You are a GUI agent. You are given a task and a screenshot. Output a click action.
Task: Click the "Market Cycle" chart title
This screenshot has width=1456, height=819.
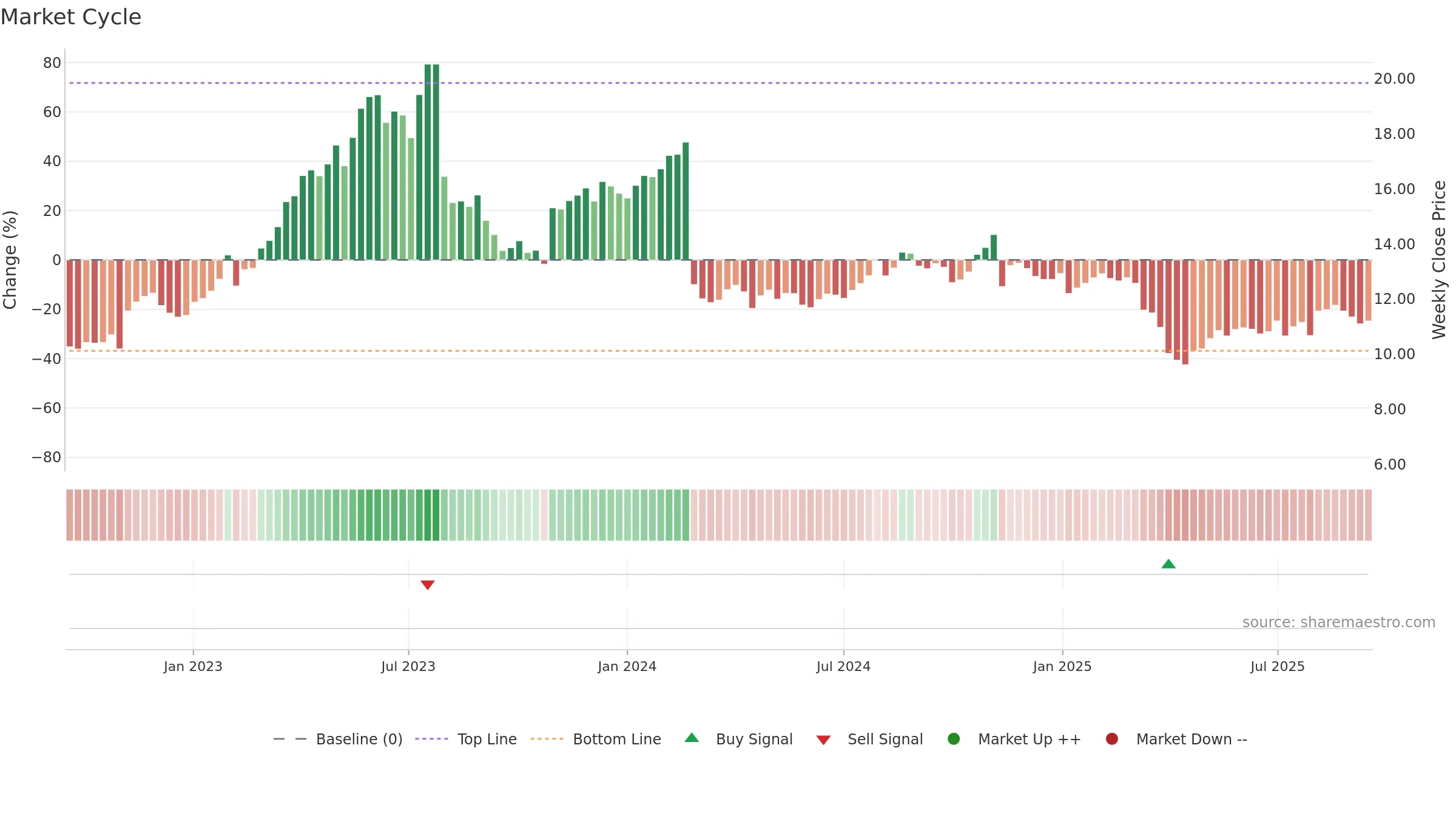pos(71,17)
